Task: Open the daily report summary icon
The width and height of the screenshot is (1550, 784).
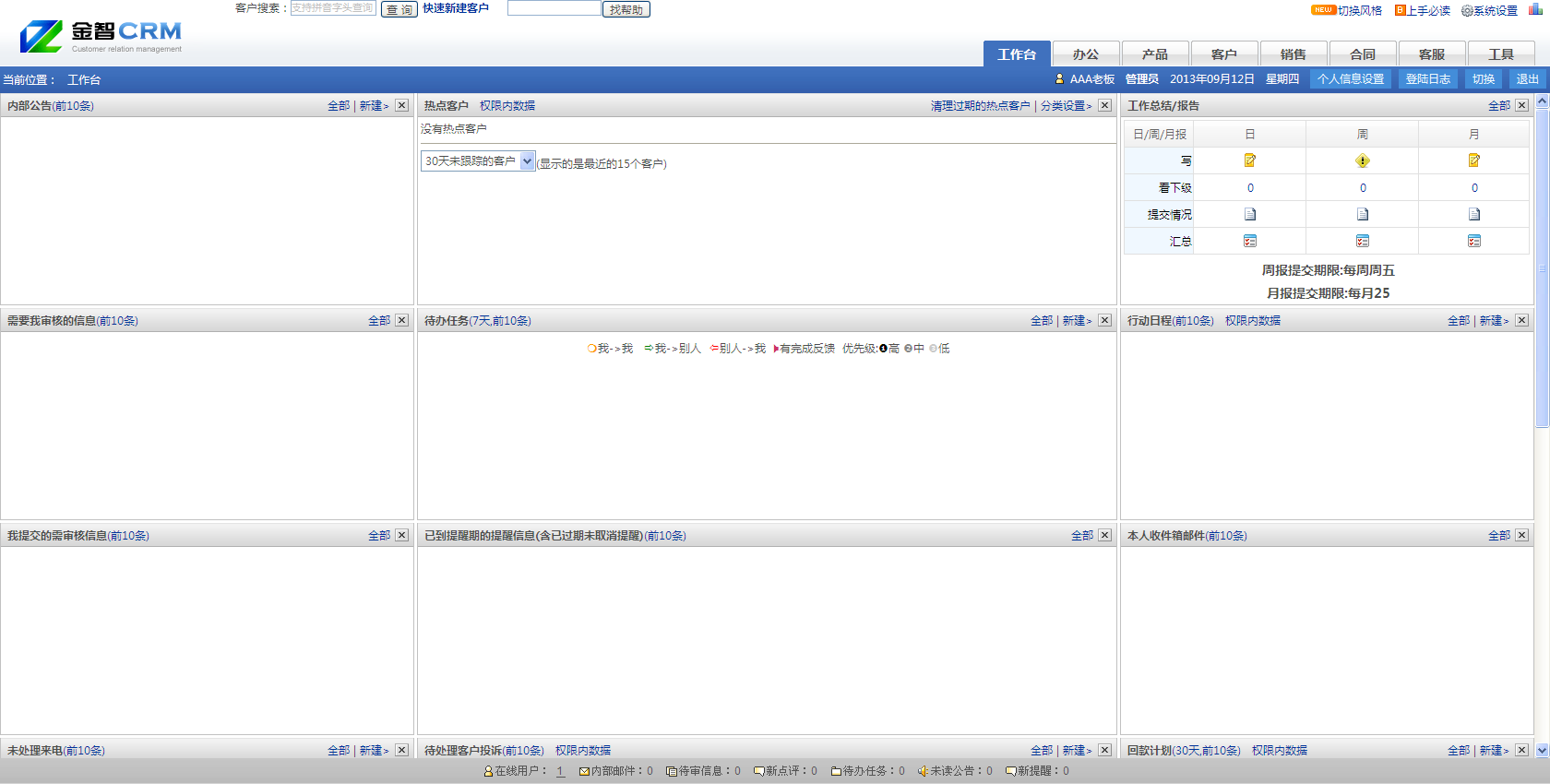Action: [1250, 241]
